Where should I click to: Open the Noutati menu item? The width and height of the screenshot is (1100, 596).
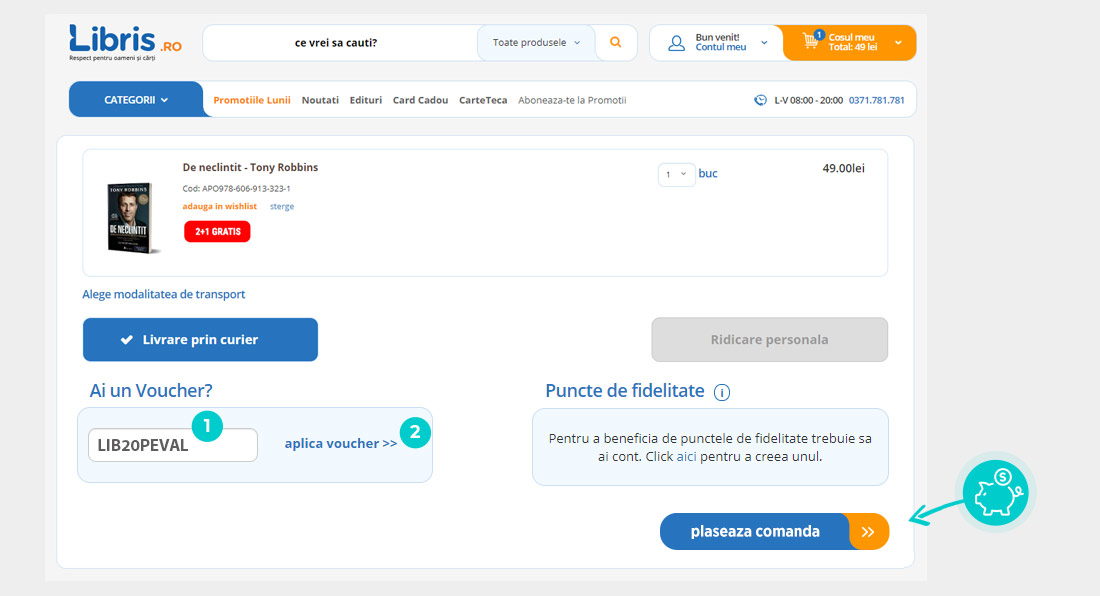[320, 100]
